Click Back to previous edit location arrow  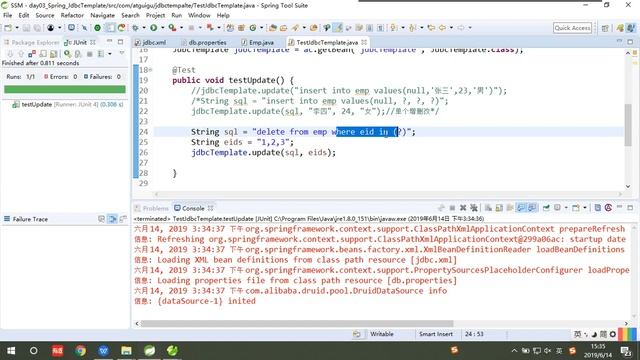tap(431, 28)
